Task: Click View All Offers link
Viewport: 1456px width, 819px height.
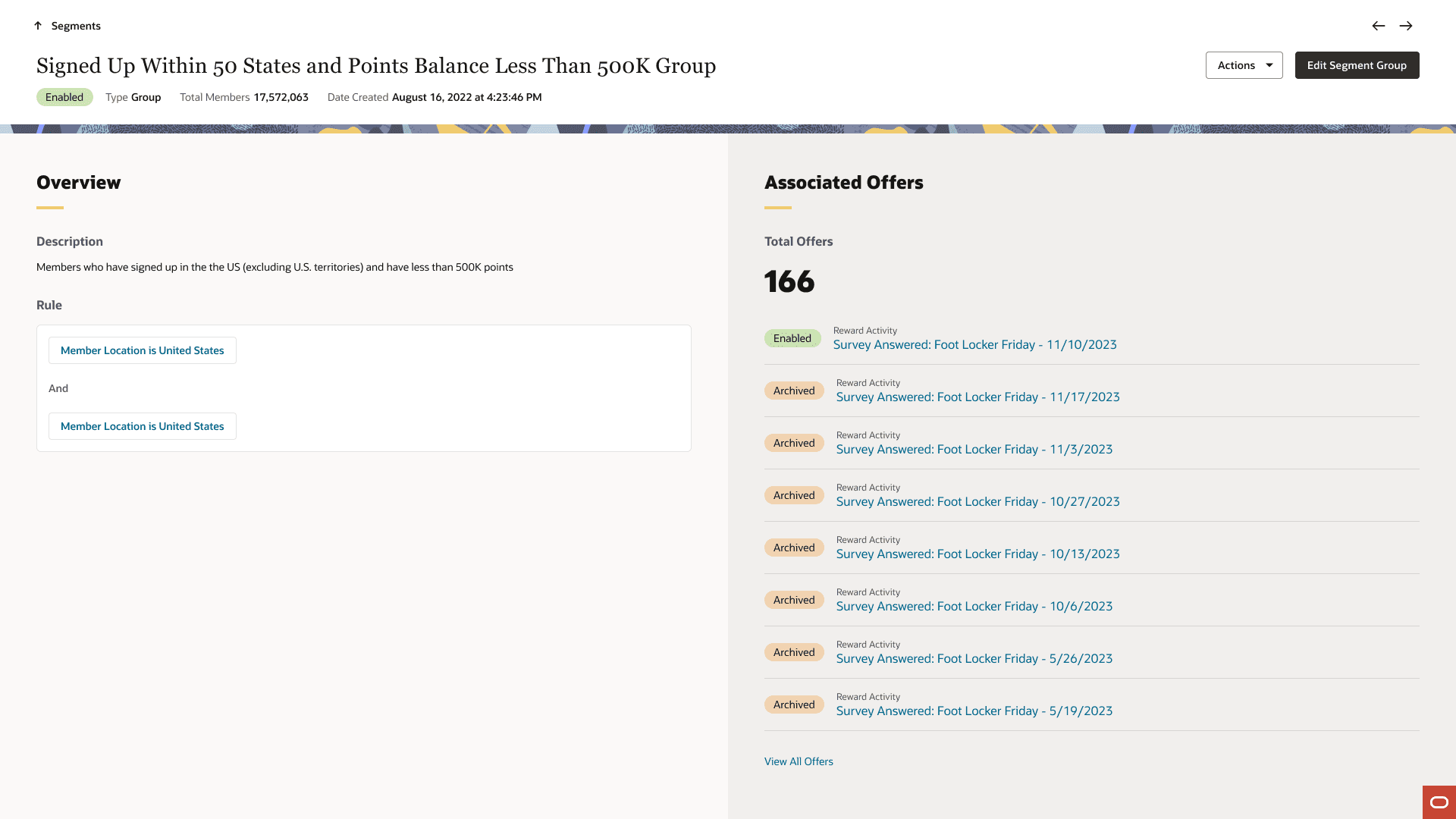Action: pyautogui.click(x=799, y=761)
